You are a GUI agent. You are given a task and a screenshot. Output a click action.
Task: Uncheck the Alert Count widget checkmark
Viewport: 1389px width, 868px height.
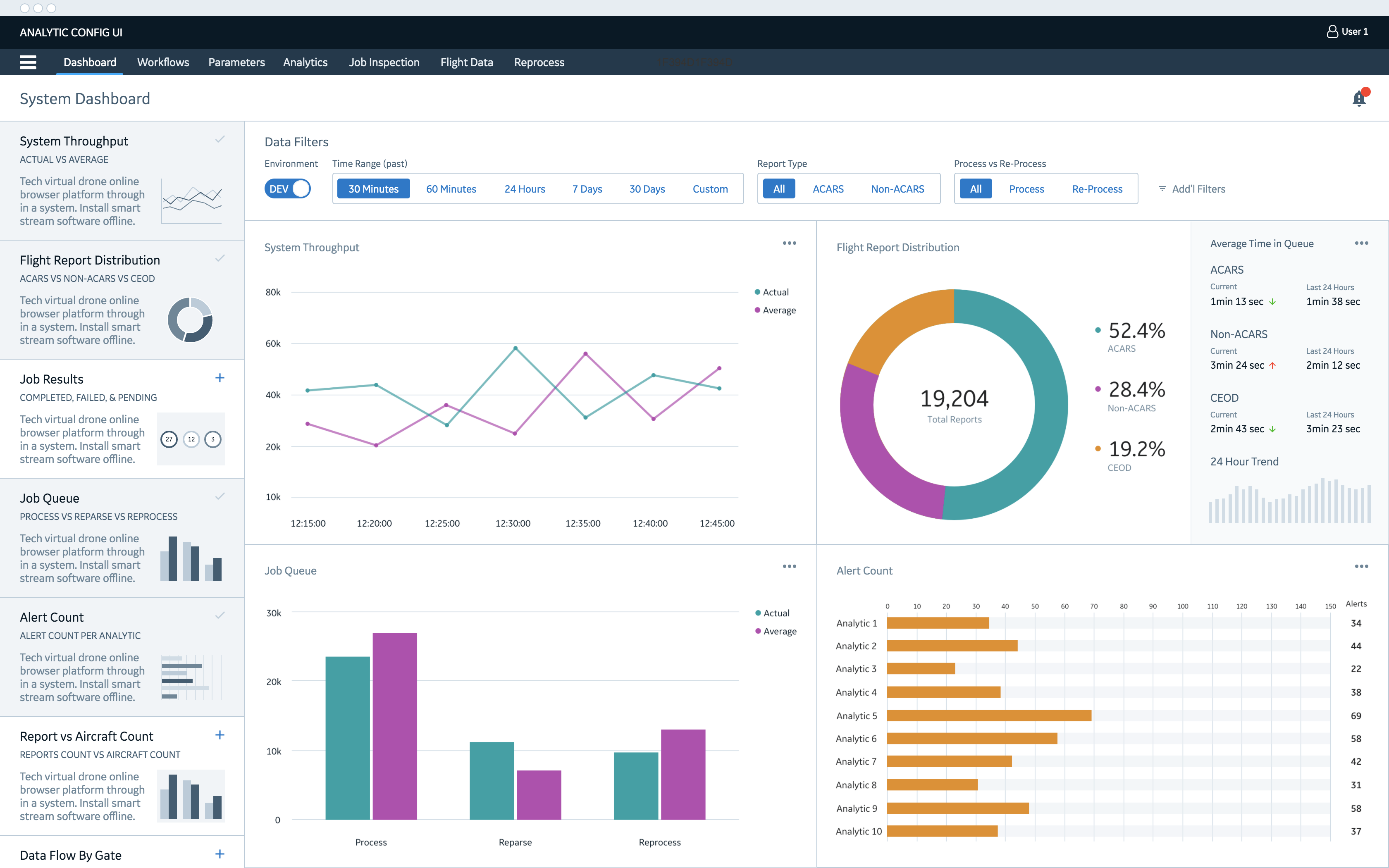click(219, 615)
